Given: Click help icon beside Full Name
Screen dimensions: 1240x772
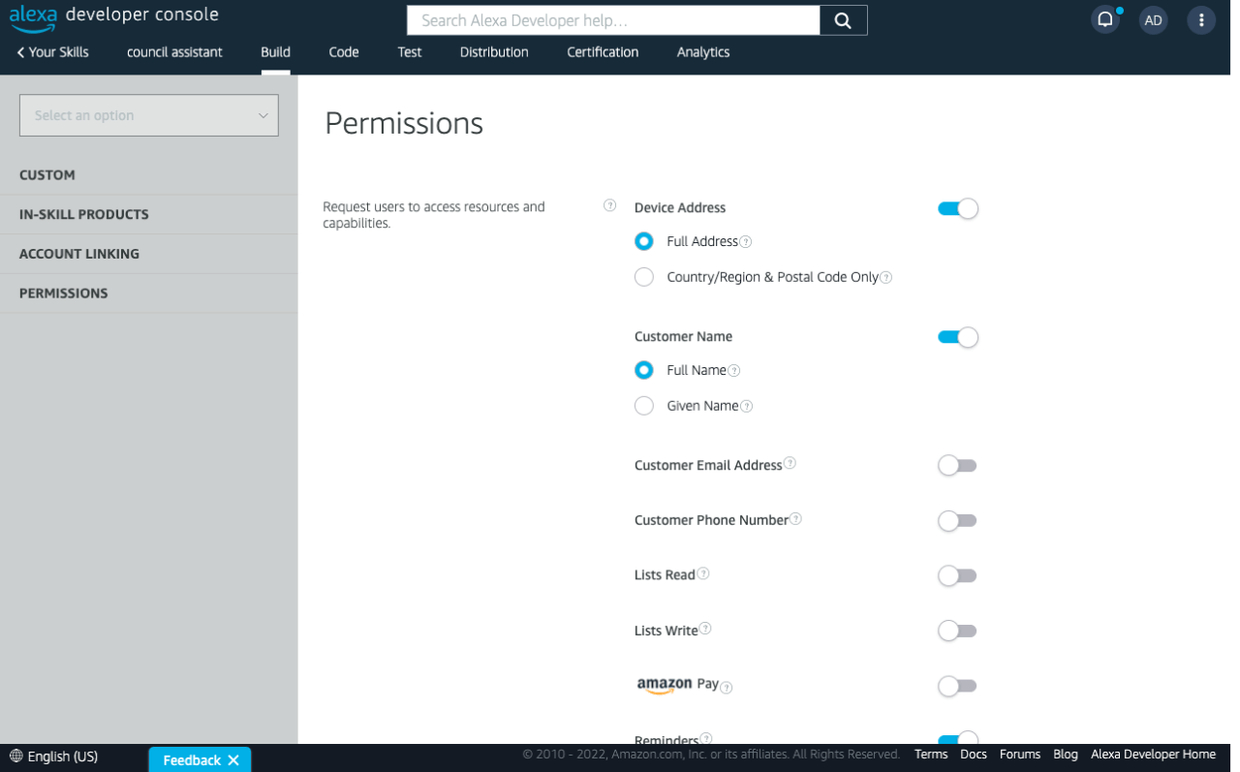Looking at the screenshot, I should click(734, 371).
